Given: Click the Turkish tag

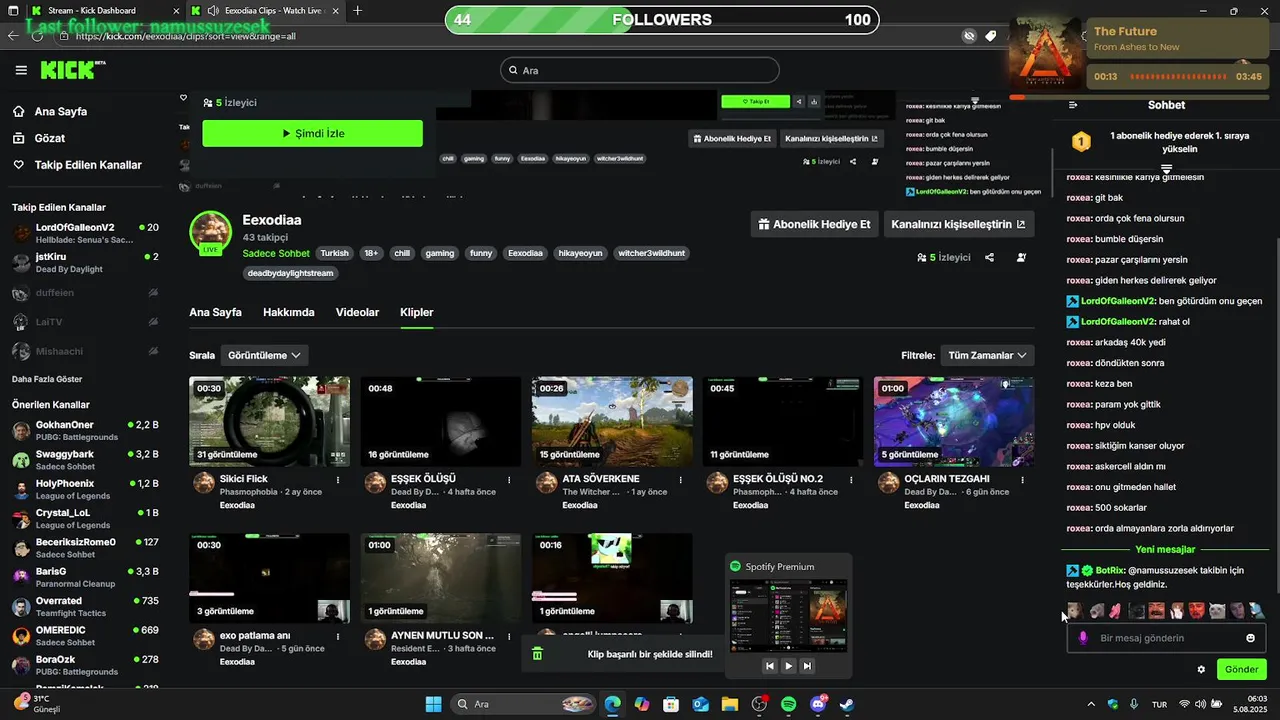Looking at the screenshot, I should click(335, 253).
